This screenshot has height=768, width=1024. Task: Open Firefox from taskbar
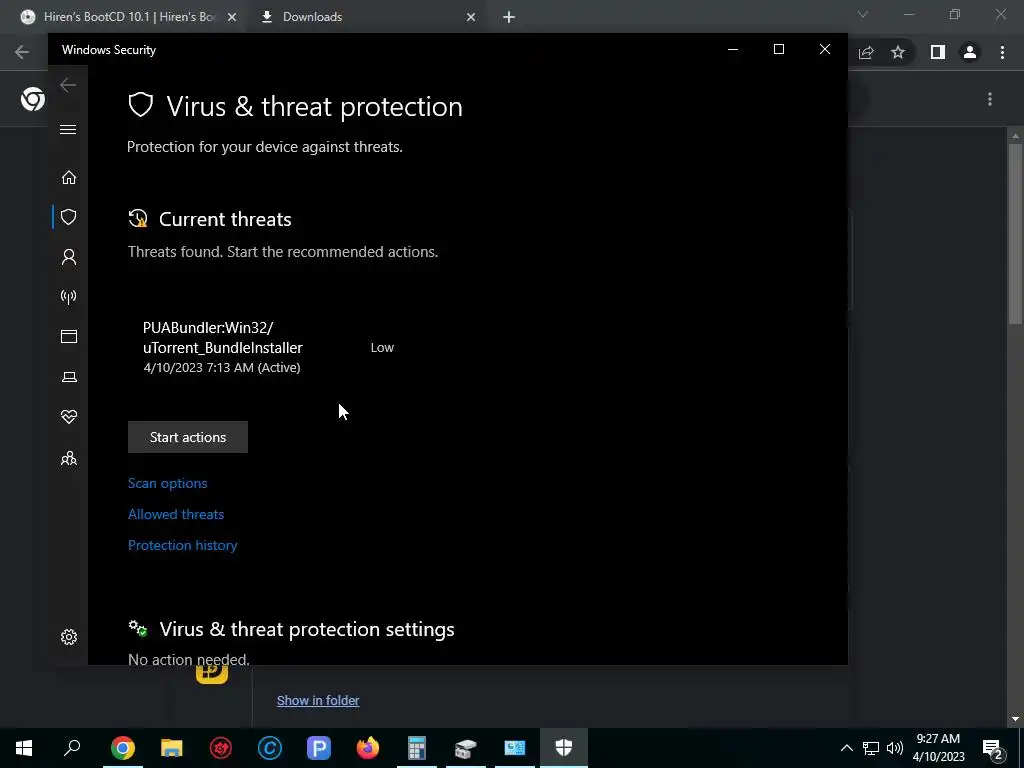coord(368,748)
